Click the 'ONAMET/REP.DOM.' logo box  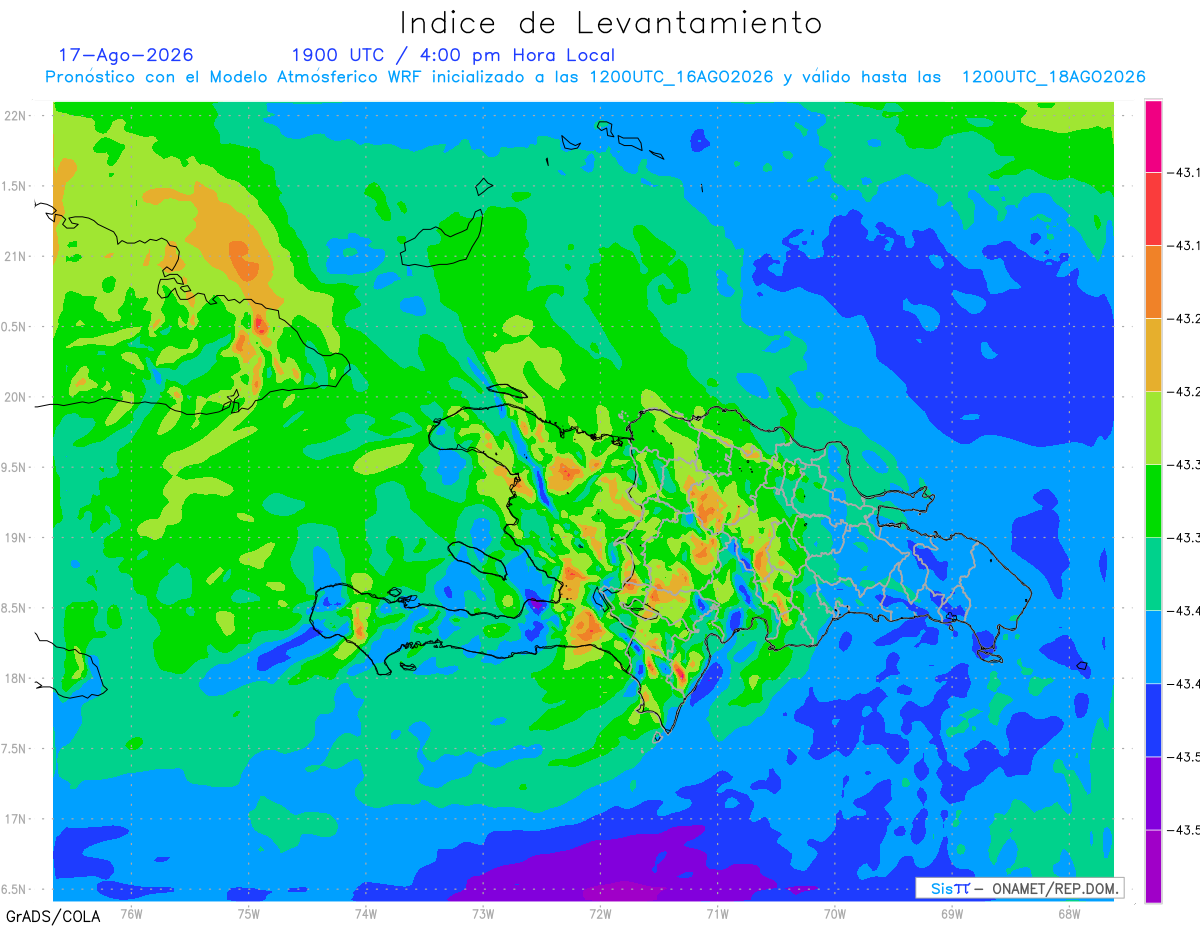(x=1019, y=888)
